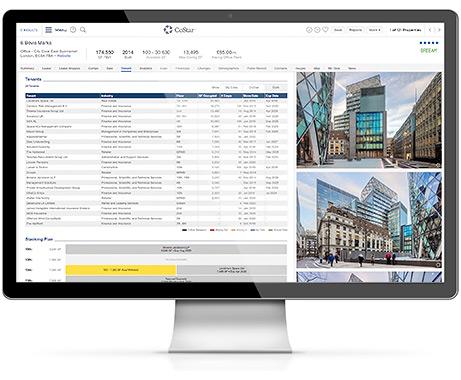The width and height of the screenshot is (461, 380).
Task: Click first circular icon beside heart
Action: click(309, 30)
